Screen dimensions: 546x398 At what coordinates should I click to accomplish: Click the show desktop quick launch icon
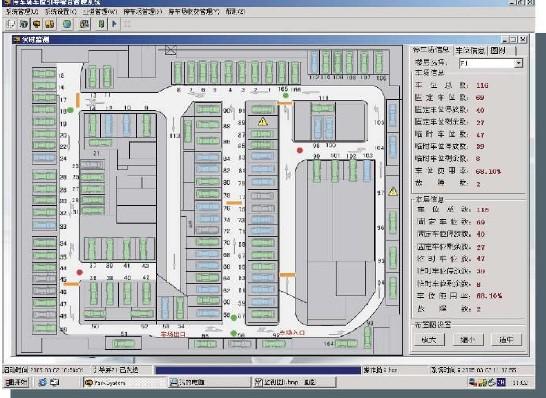coord(55,382)
